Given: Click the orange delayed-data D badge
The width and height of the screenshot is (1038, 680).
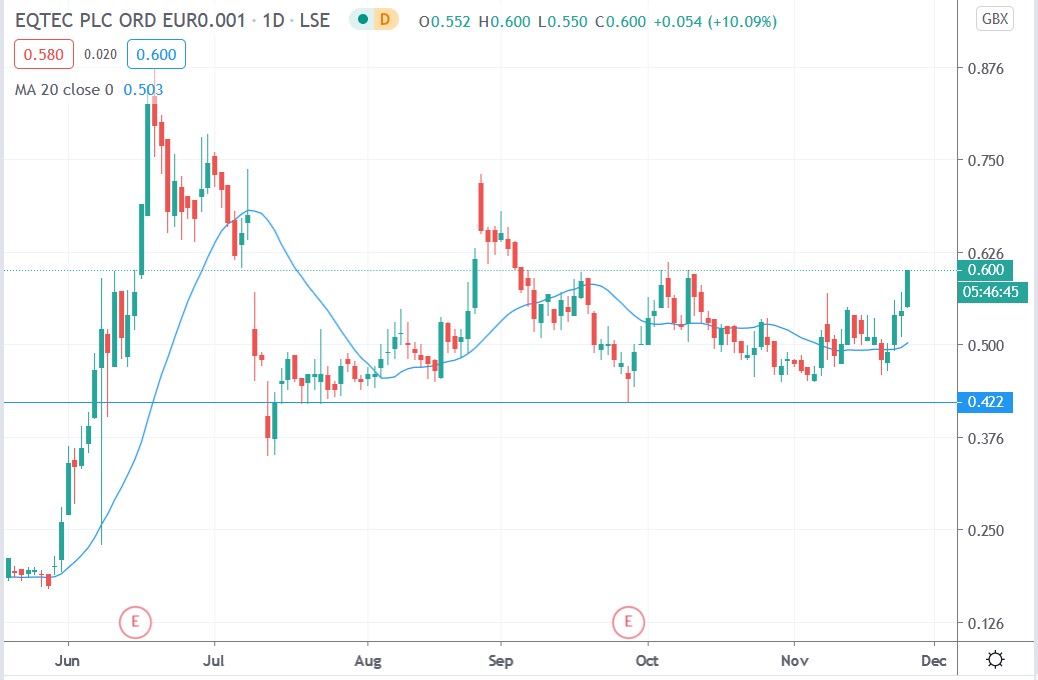Looking at the screenshot, I should point(383,21).
